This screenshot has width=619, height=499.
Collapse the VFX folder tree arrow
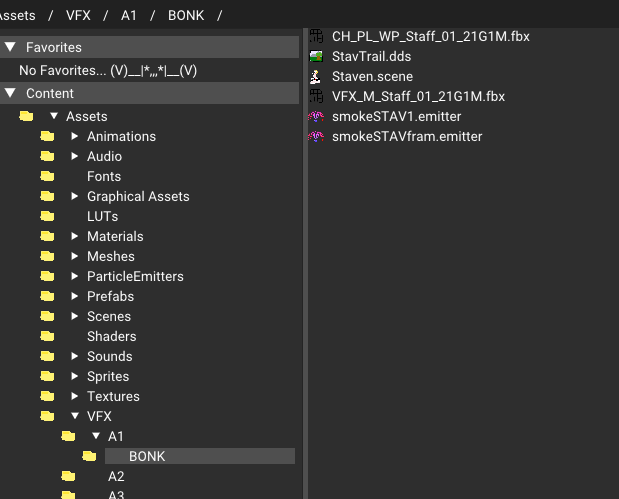[x=75, y=416]
